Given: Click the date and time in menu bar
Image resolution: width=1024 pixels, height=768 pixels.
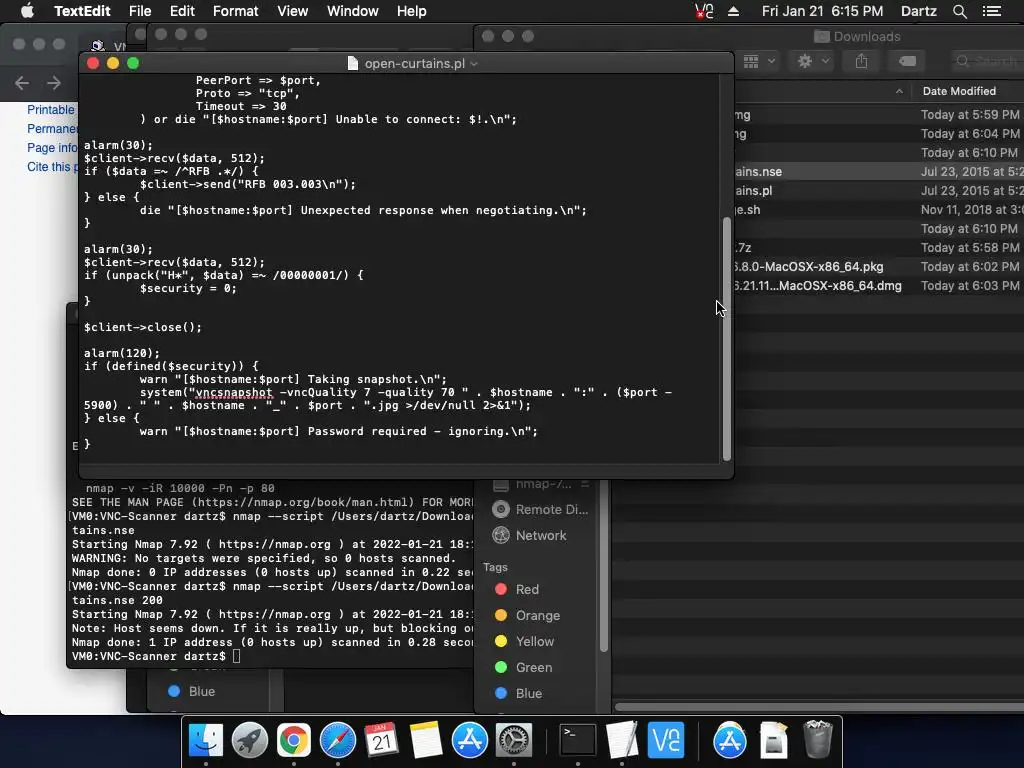Looking at the screenshot, I should 822,11.
